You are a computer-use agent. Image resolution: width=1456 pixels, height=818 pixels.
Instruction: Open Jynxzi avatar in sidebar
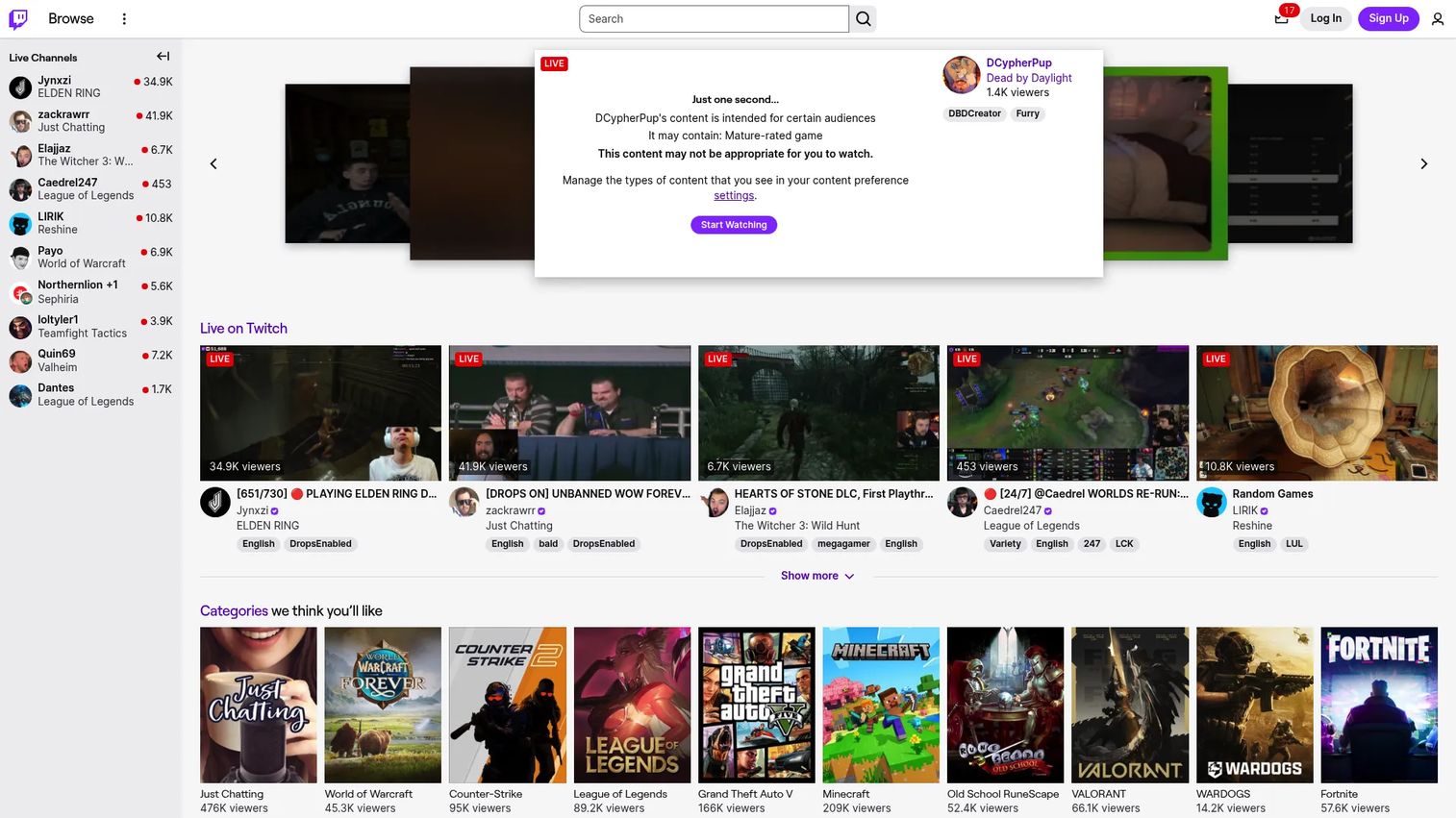(x=20, y=87)
